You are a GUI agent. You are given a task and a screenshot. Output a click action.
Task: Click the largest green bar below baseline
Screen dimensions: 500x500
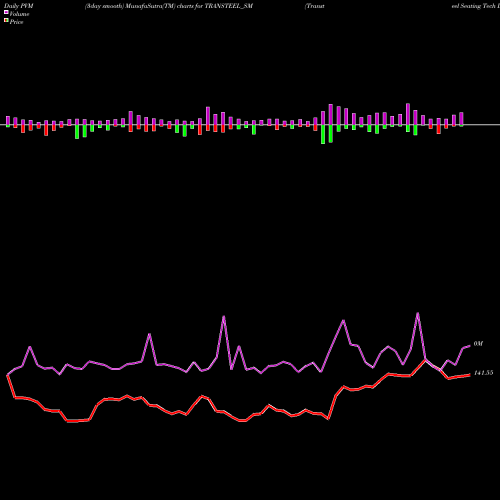point(323,134)
